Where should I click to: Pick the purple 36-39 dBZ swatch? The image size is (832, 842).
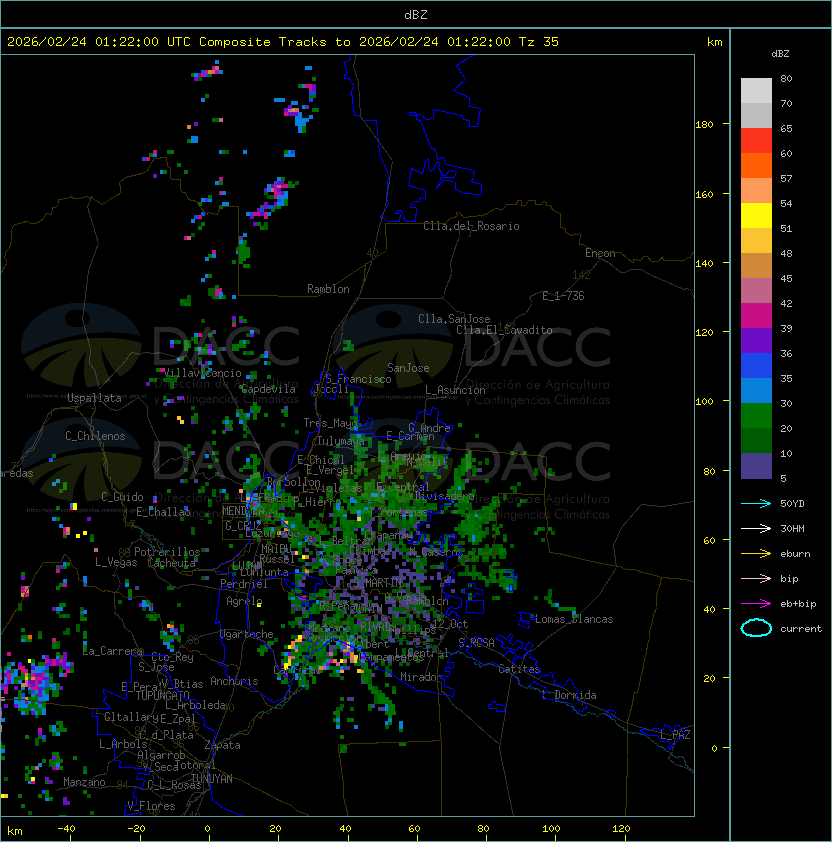[756, 340]
